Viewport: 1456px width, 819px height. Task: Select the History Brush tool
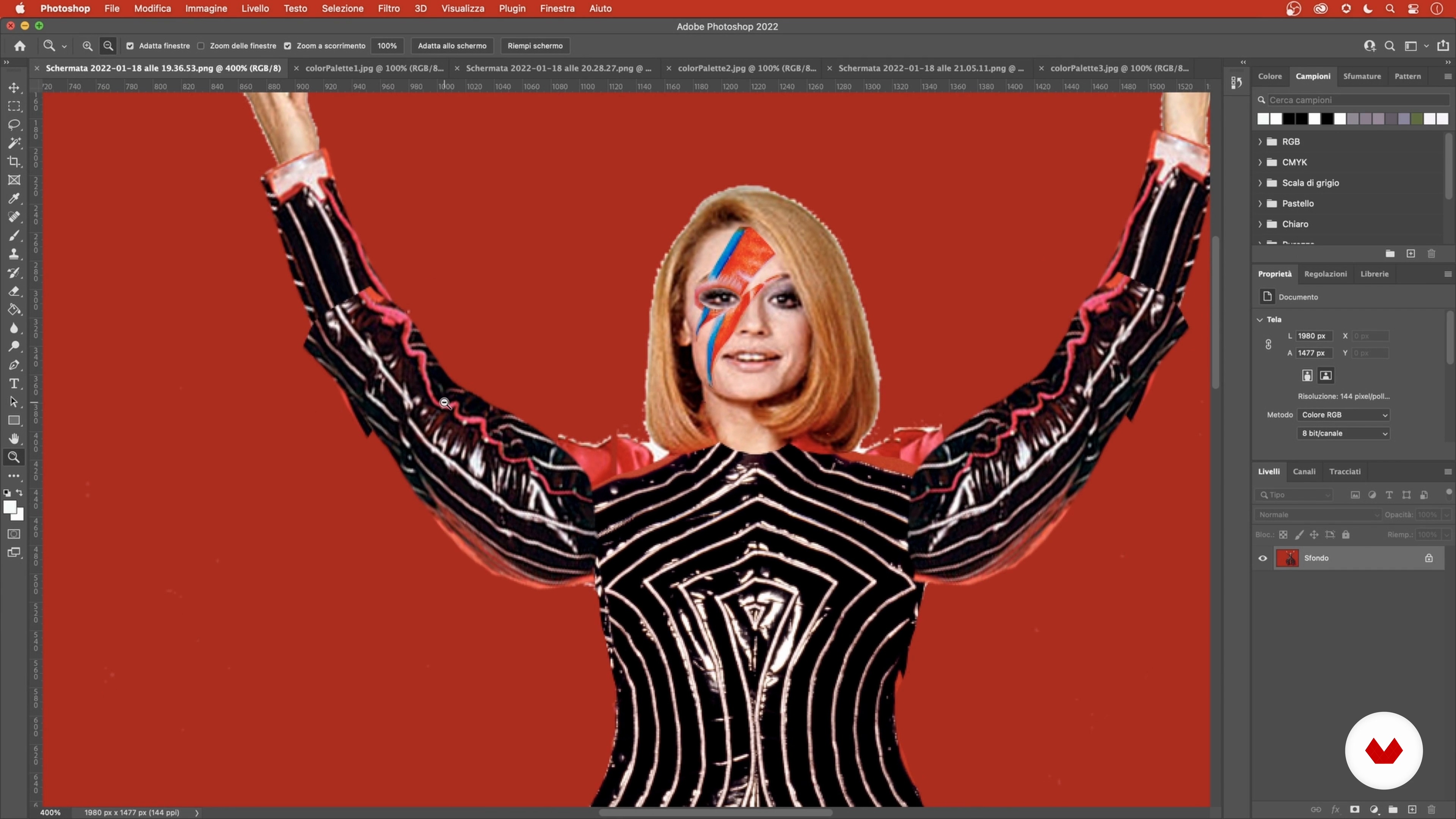(14, 273)
